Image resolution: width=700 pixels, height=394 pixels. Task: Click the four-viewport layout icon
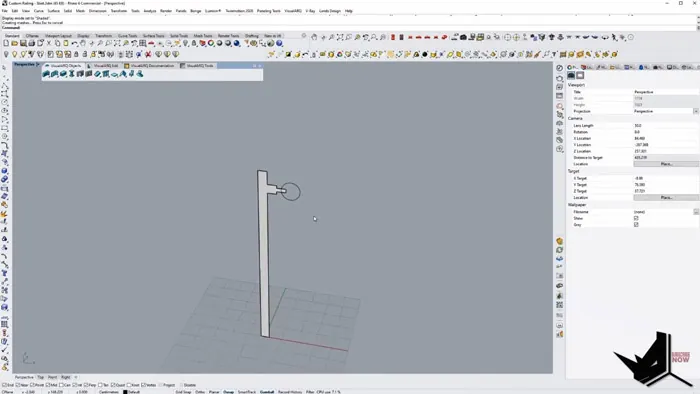142,43
